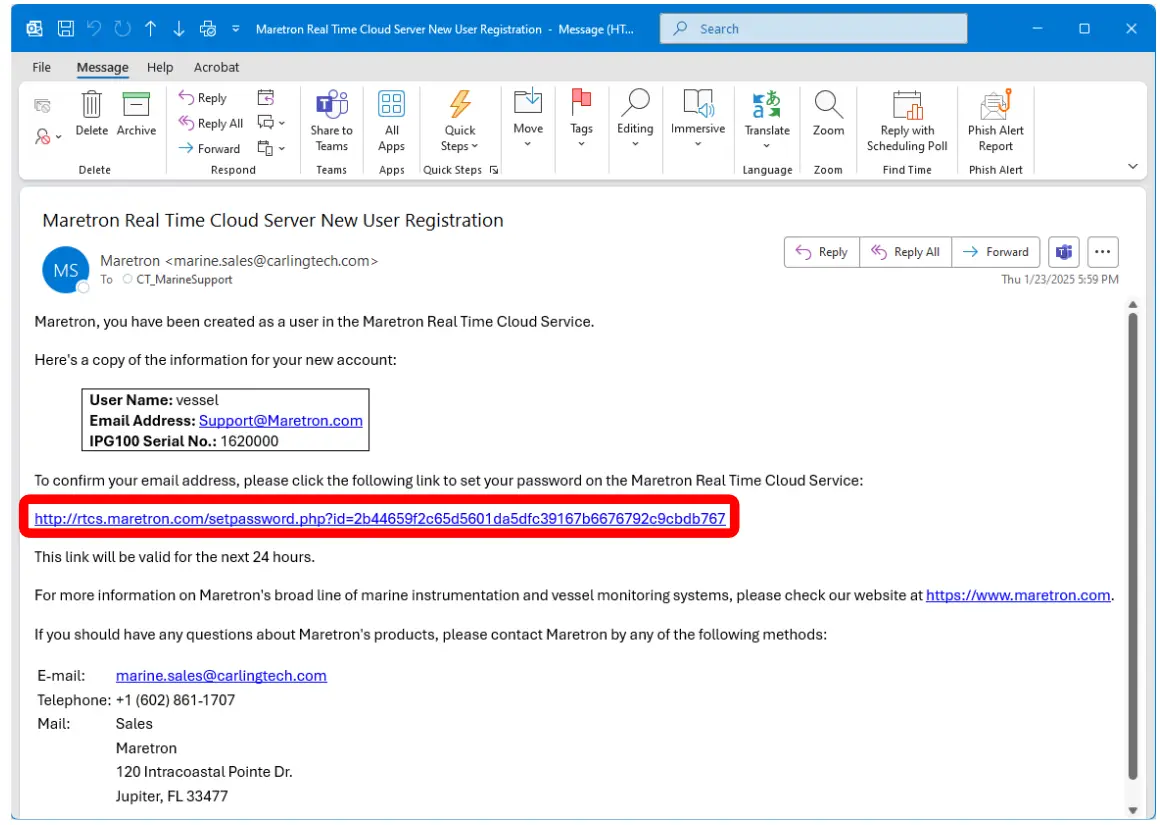
Task: Click the Ignore conversation icon
Action: pyautogui.click(x=42, y=106)
